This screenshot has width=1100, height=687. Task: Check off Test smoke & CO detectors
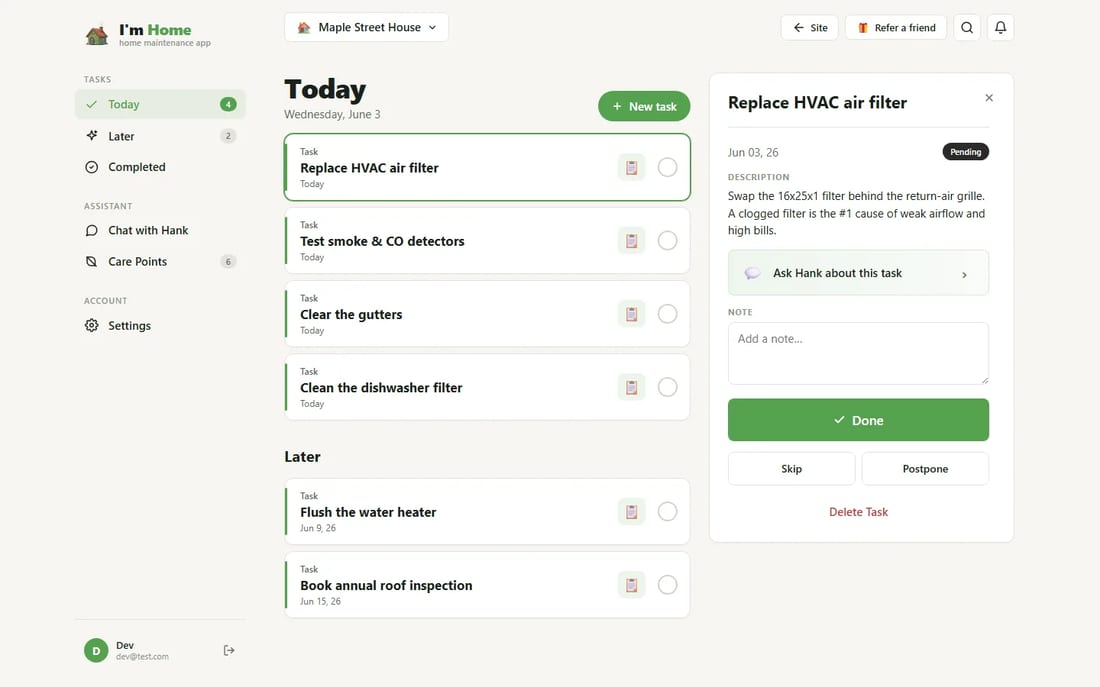point(667,241)
